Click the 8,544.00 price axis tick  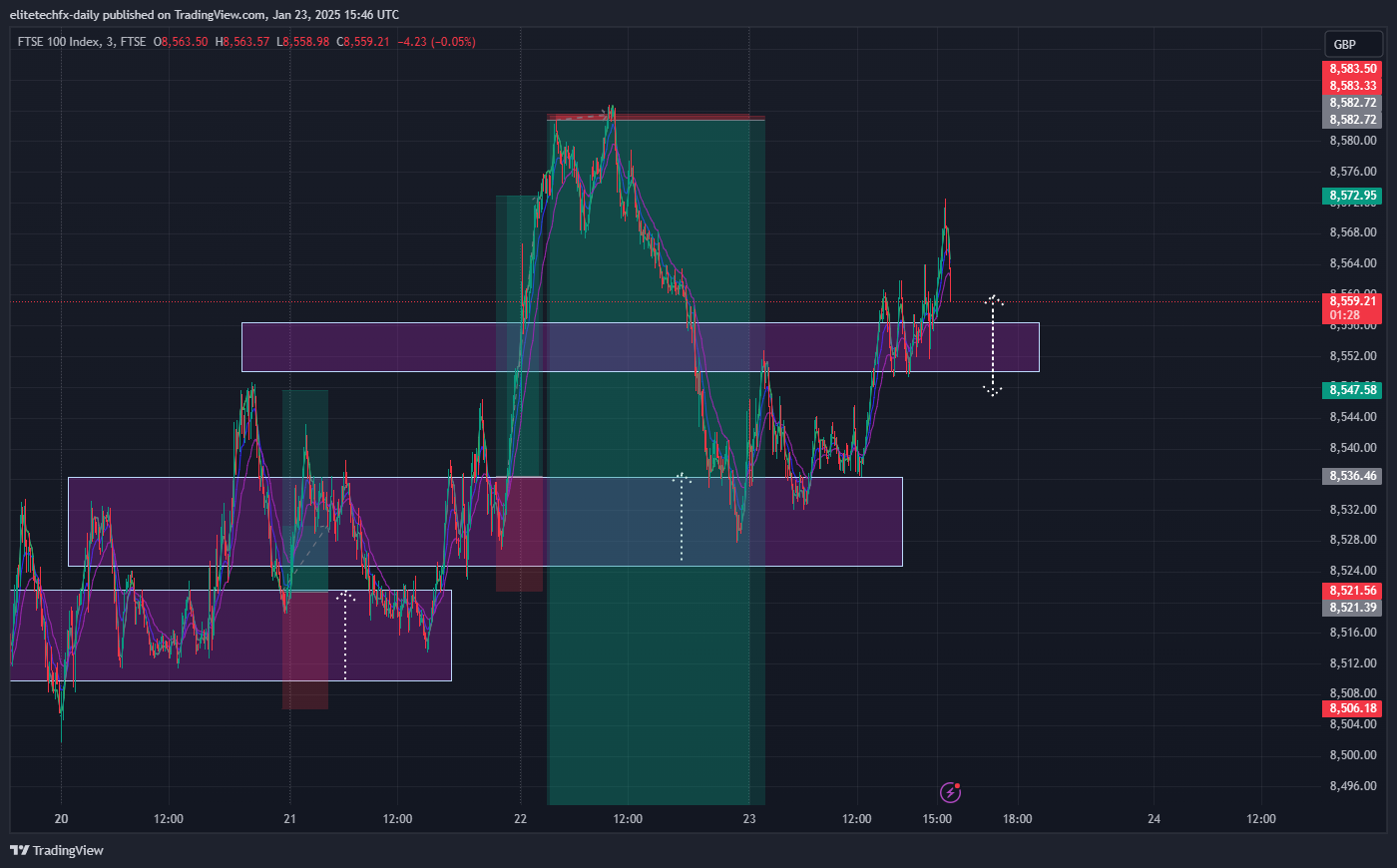click(x=1353, y=417)
